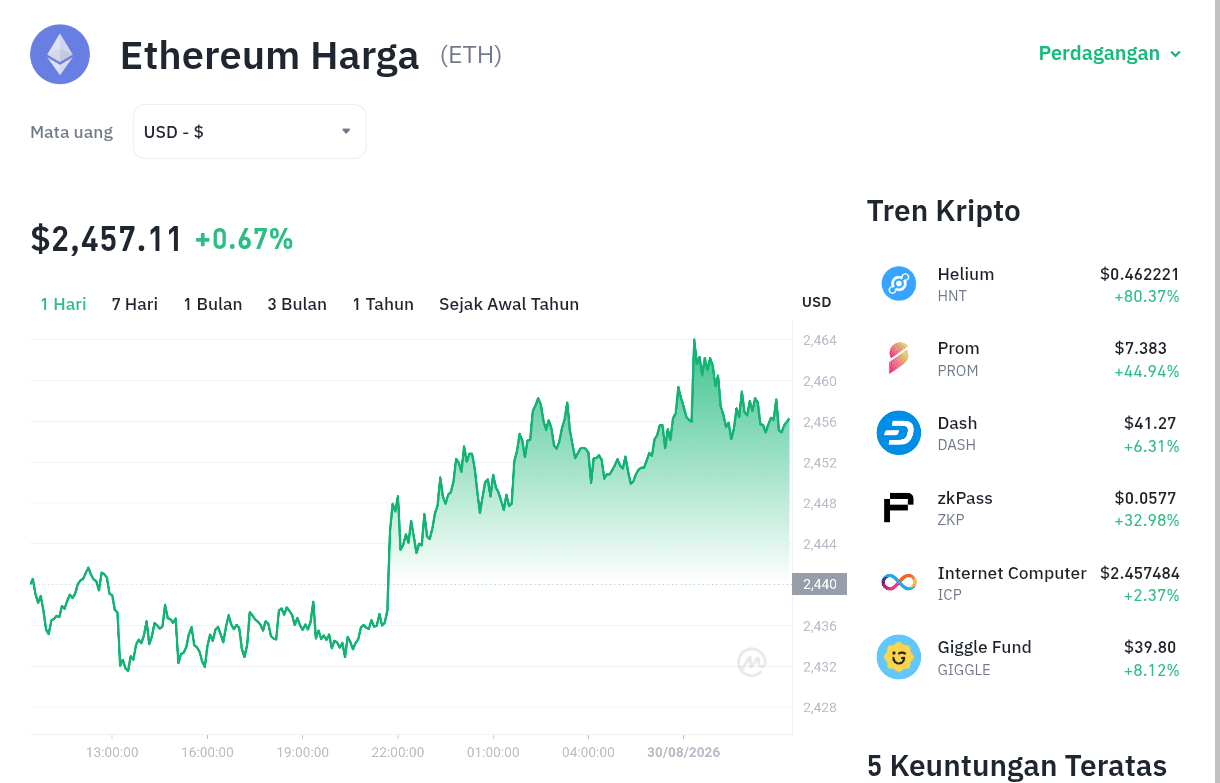This screenshot has width=1220, height=783.
Task: Click the zkPass coin icon
Action: (x=898, y=508)
